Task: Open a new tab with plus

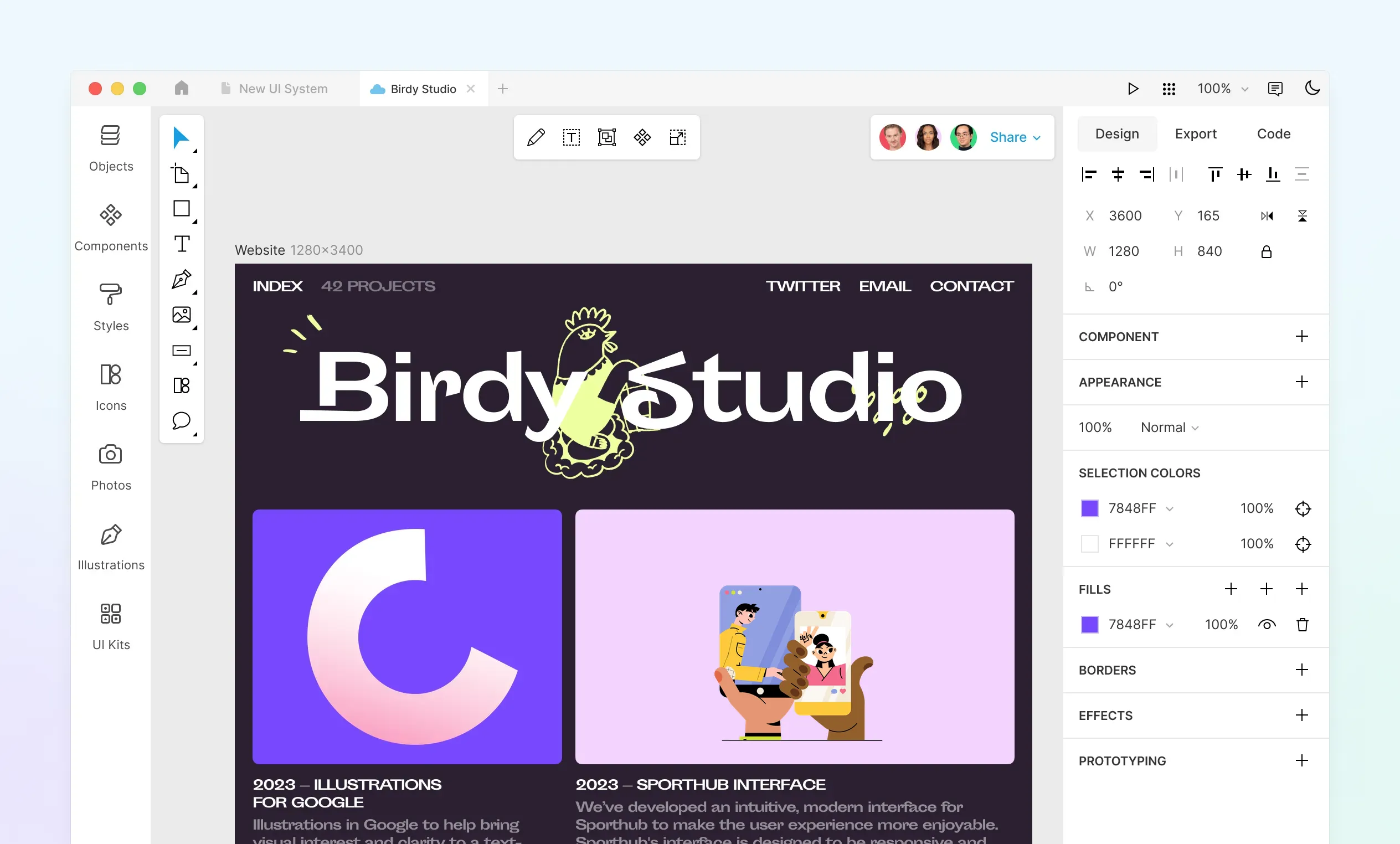Action: [x=503, y=89]
